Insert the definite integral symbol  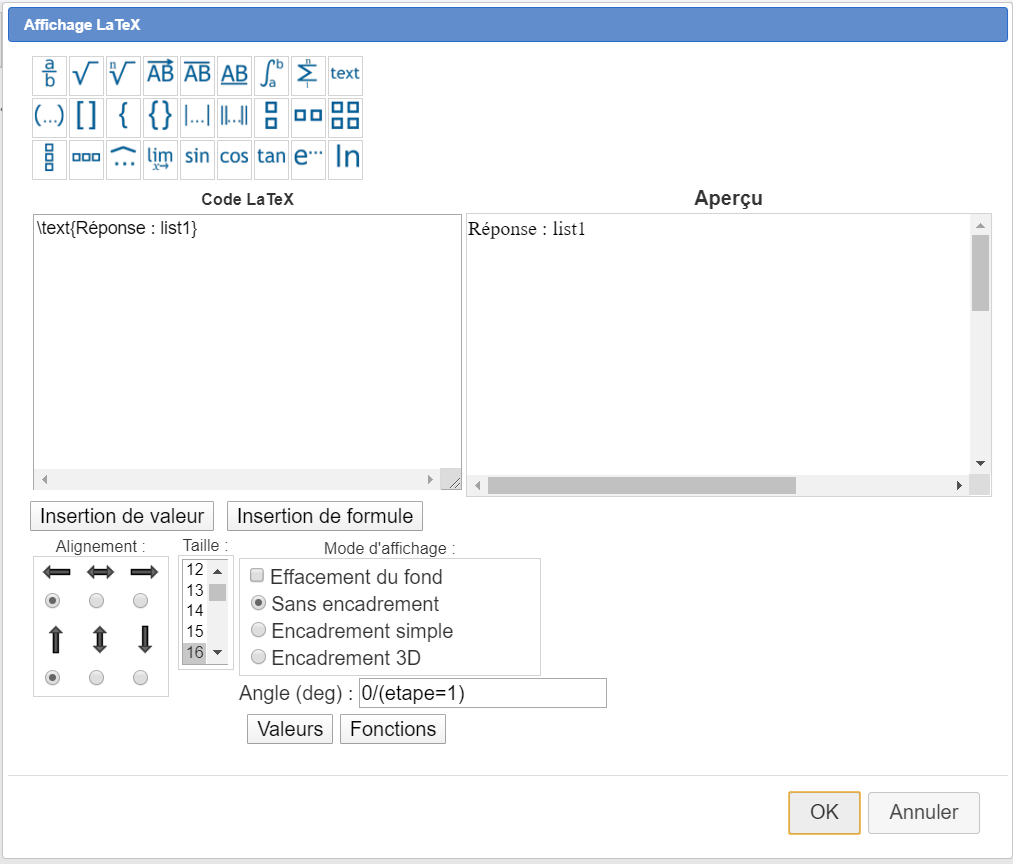click(x=271, y=74)
